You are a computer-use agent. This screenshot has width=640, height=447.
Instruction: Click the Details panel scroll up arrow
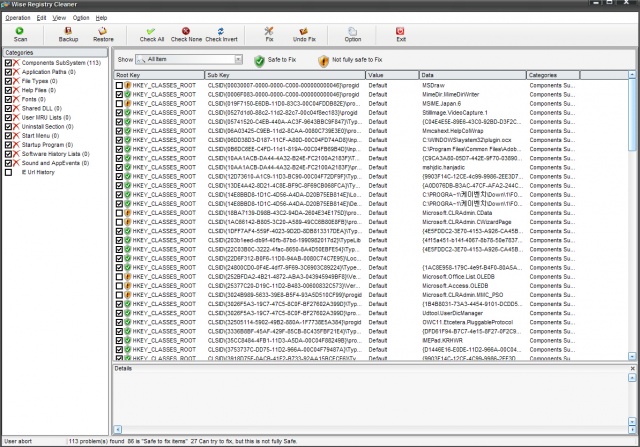(632, 378)
